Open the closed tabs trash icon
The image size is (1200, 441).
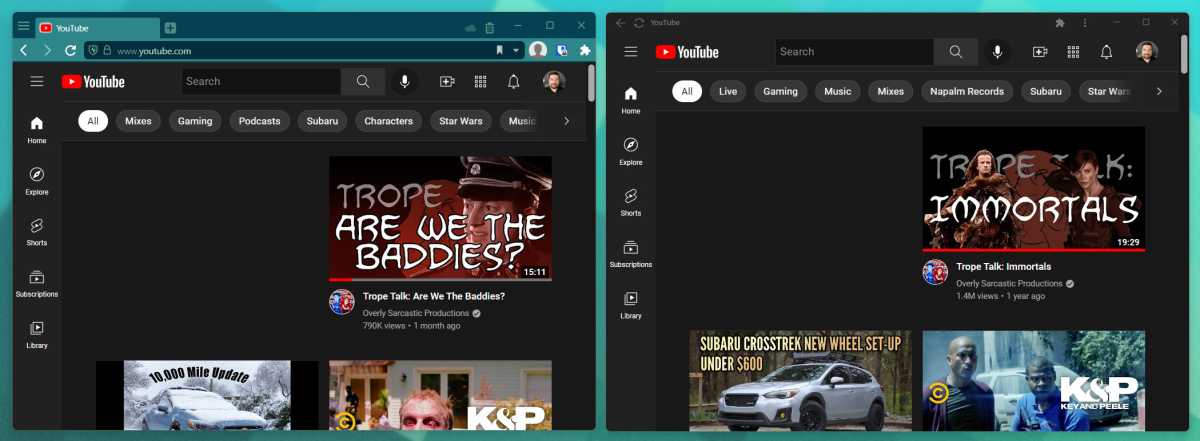pyautogui.click(x=489, y=27)
